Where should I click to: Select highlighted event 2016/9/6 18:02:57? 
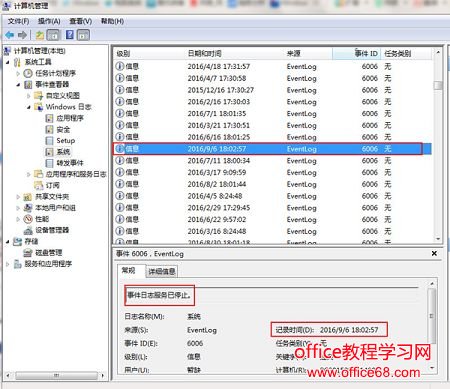(273, 149)
